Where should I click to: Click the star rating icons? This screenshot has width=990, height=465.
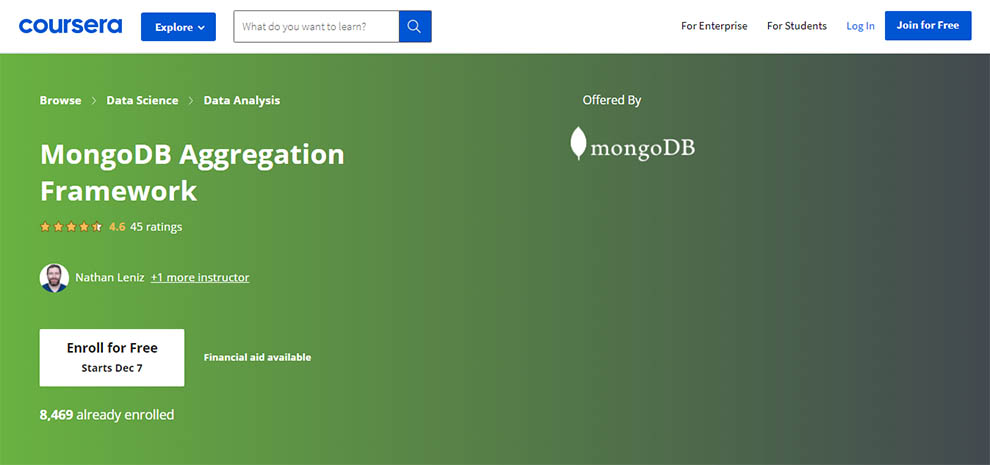pos(71,227)
